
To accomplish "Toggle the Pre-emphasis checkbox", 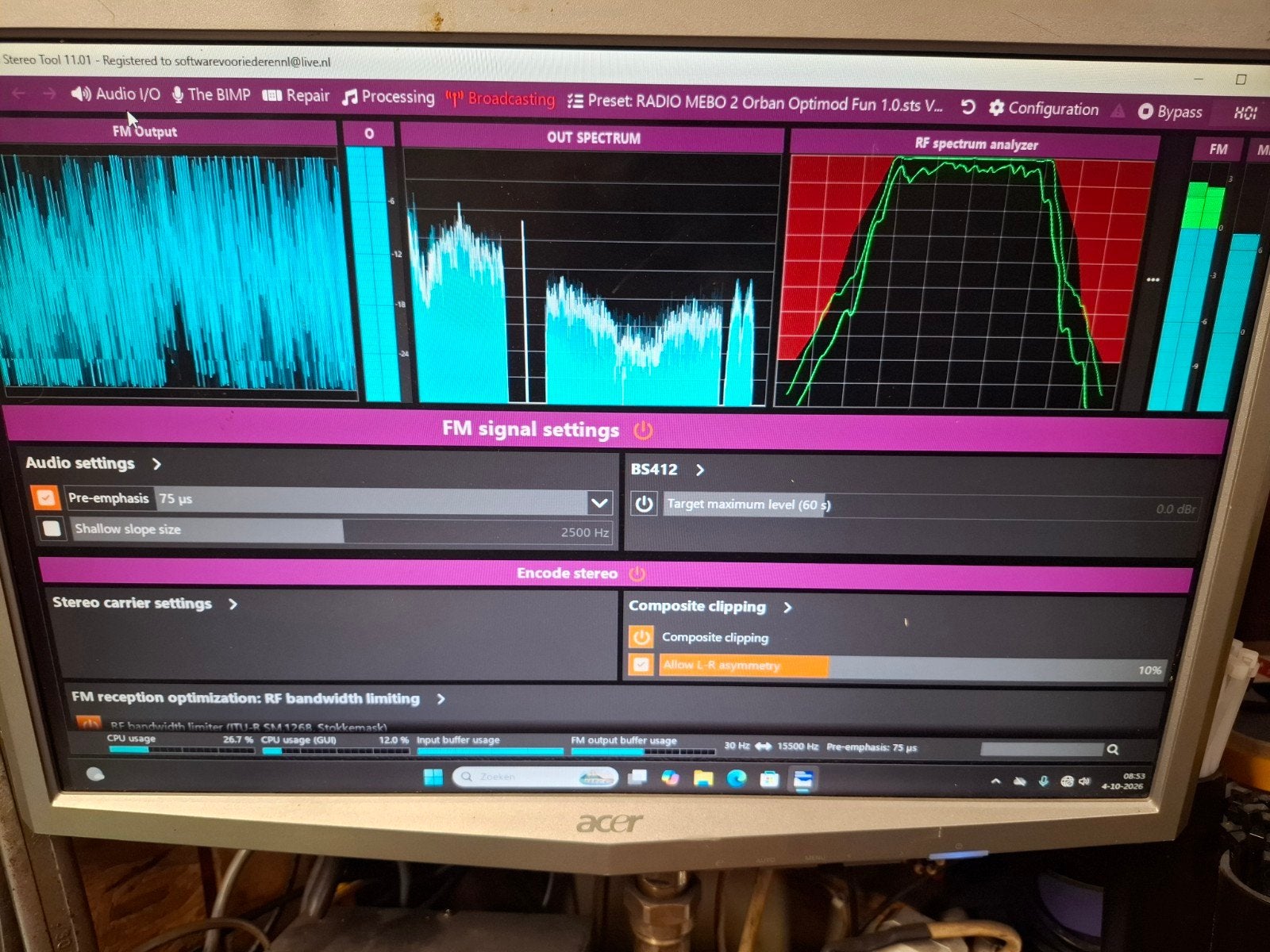I will (46, 497).
